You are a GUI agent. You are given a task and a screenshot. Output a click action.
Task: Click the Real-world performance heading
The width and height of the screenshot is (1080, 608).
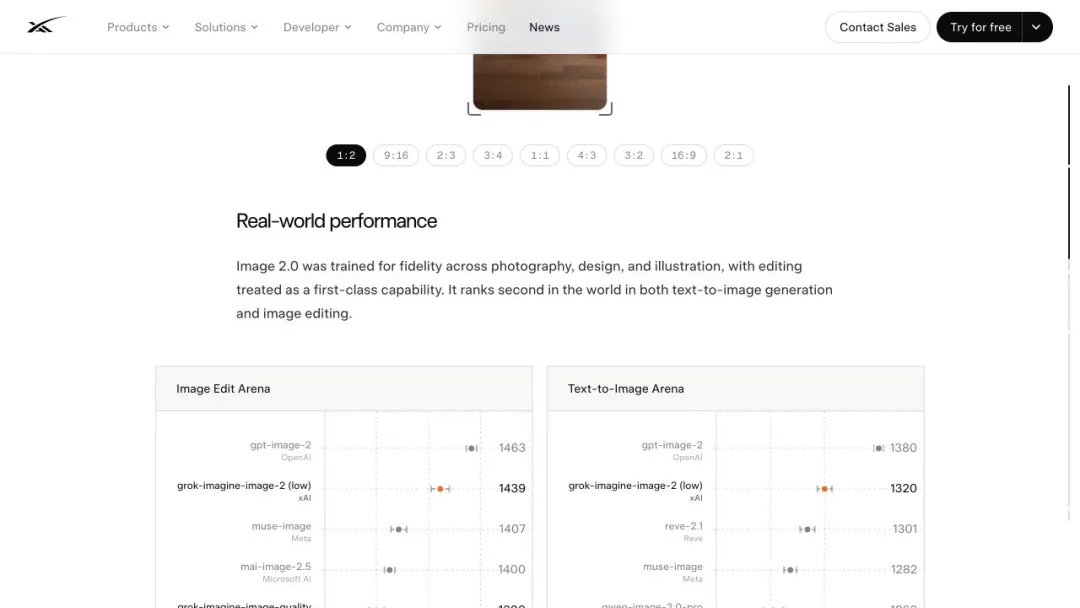(336, 221)
